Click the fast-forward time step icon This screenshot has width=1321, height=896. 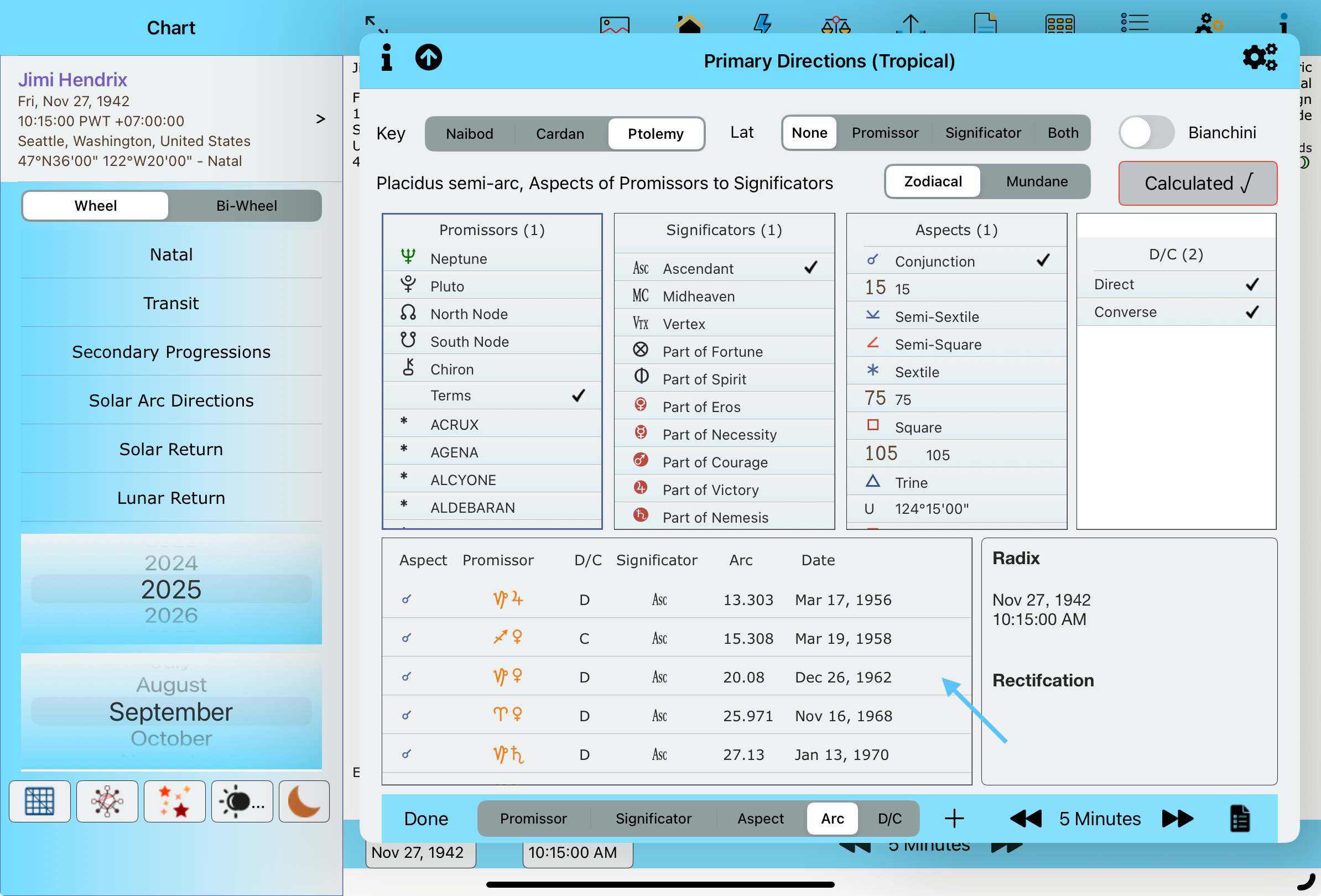pos(1177,819)
